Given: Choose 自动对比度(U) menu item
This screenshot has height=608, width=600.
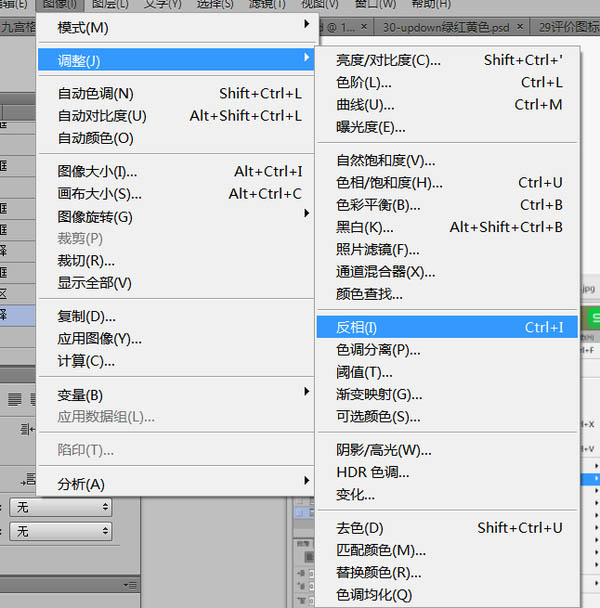Looking at the screenshot, I should coord(178,116).
